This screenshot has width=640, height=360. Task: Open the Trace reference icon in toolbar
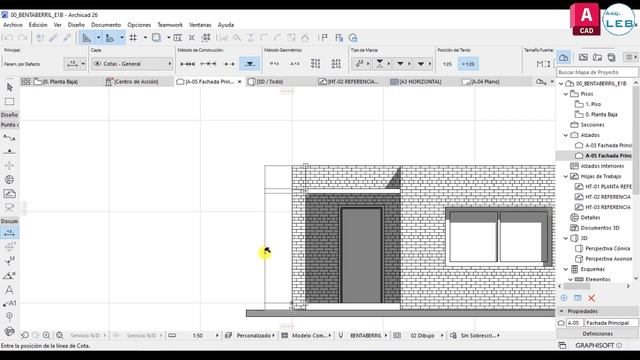pyautogui.click(x=156, y=38)
